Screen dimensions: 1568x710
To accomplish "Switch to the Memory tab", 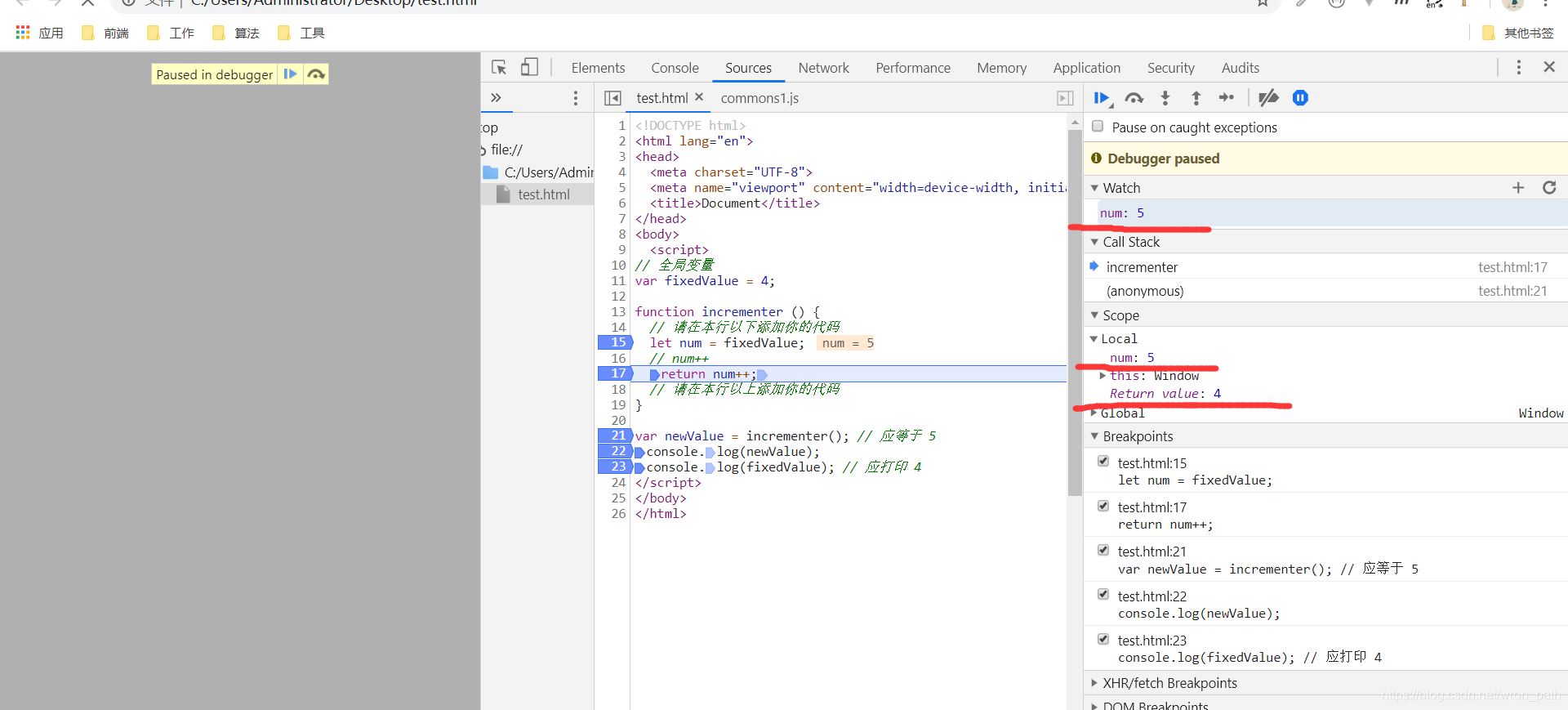I will (1001, 68).
